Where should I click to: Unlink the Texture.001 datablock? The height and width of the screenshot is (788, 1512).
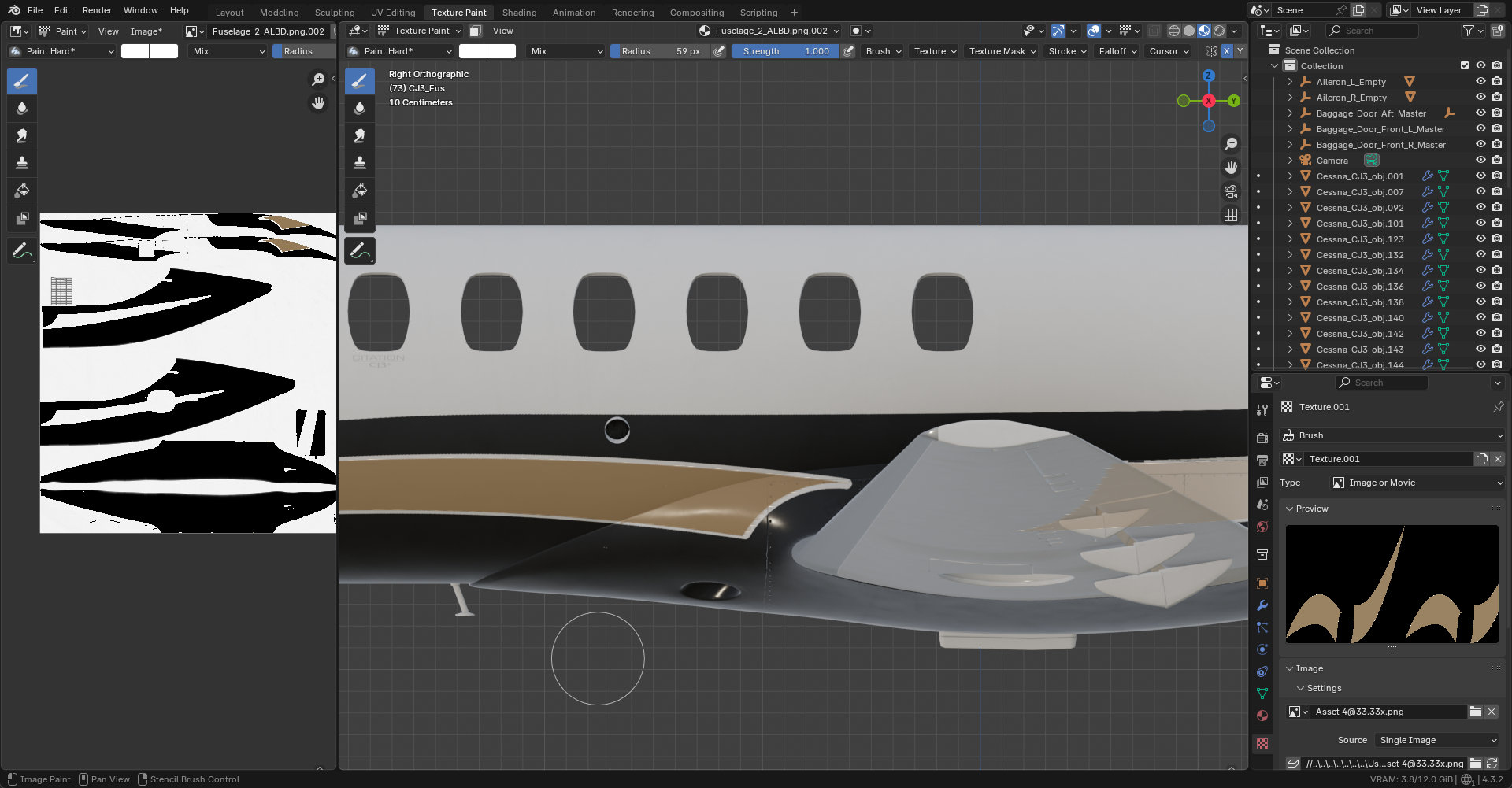tap(1498, 459)
